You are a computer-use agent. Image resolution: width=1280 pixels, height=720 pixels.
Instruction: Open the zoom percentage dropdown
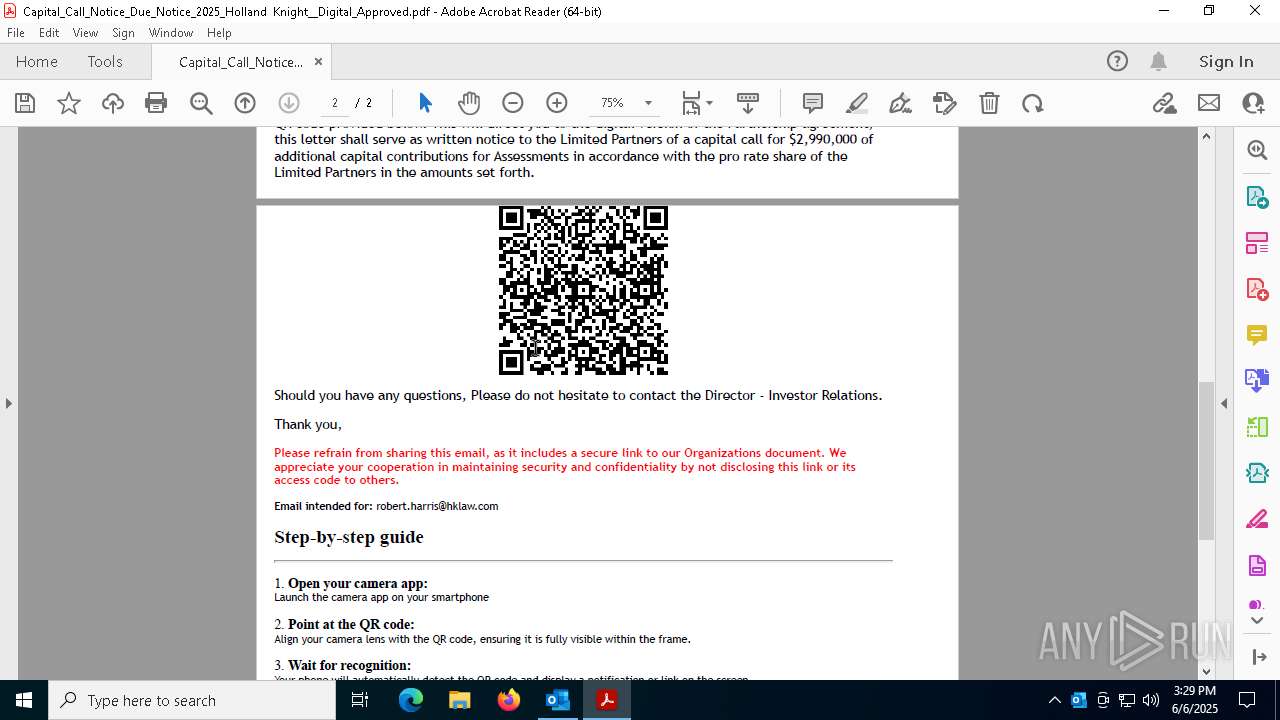(x=648, y=103)
